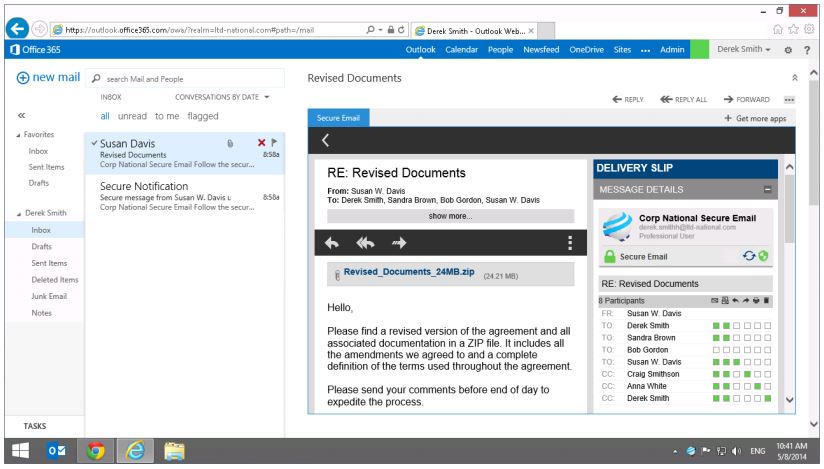The width and height of the screenshot is (824, 469).
Task: Click Reply All in reading pane header
Action: (684, 99)
